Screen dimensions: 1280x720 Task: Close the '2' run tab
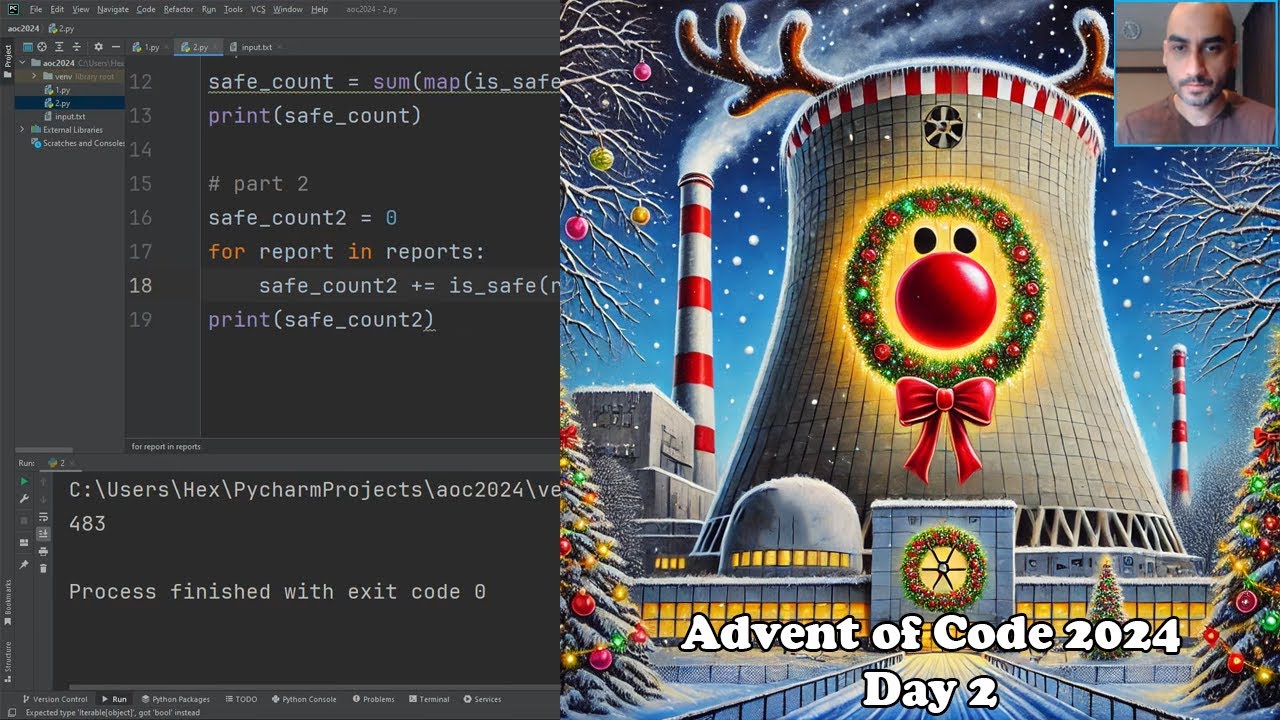tap(72, 463)
